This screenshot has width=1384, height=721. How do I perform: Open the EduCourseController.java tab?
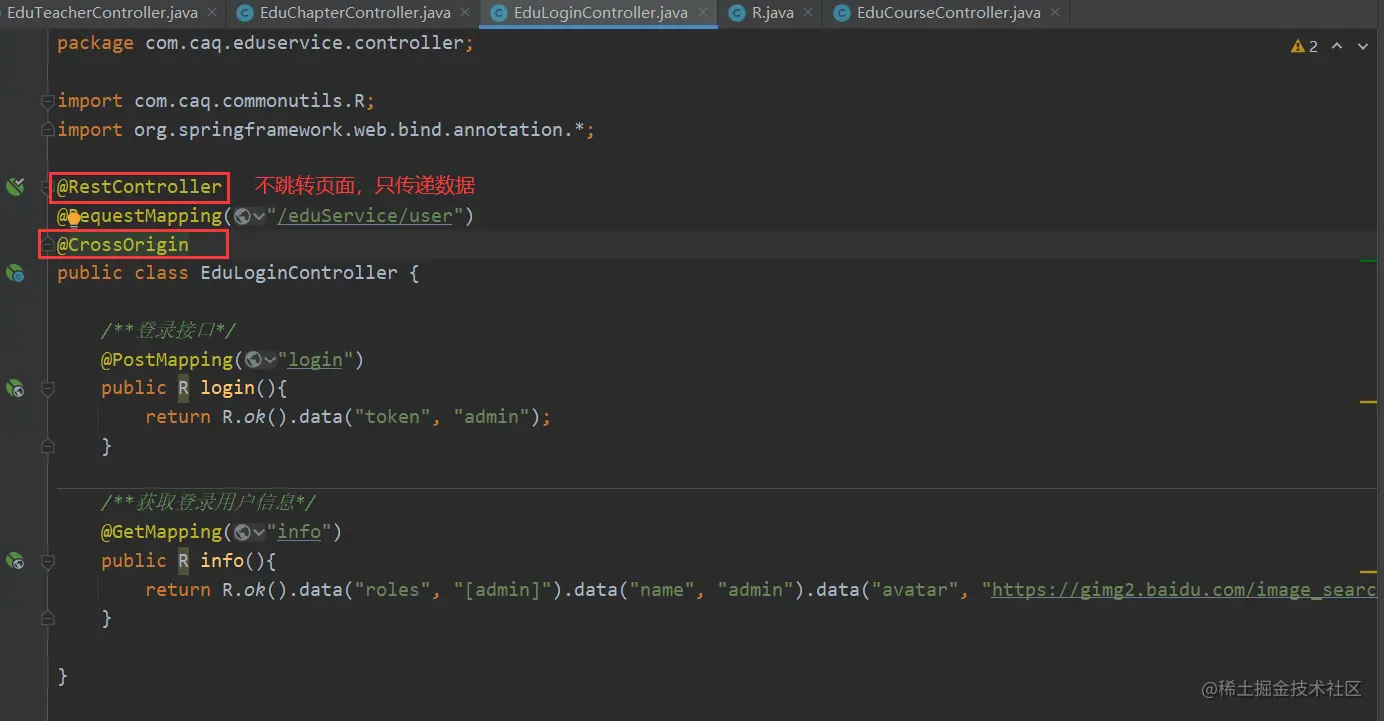(948, 13)
